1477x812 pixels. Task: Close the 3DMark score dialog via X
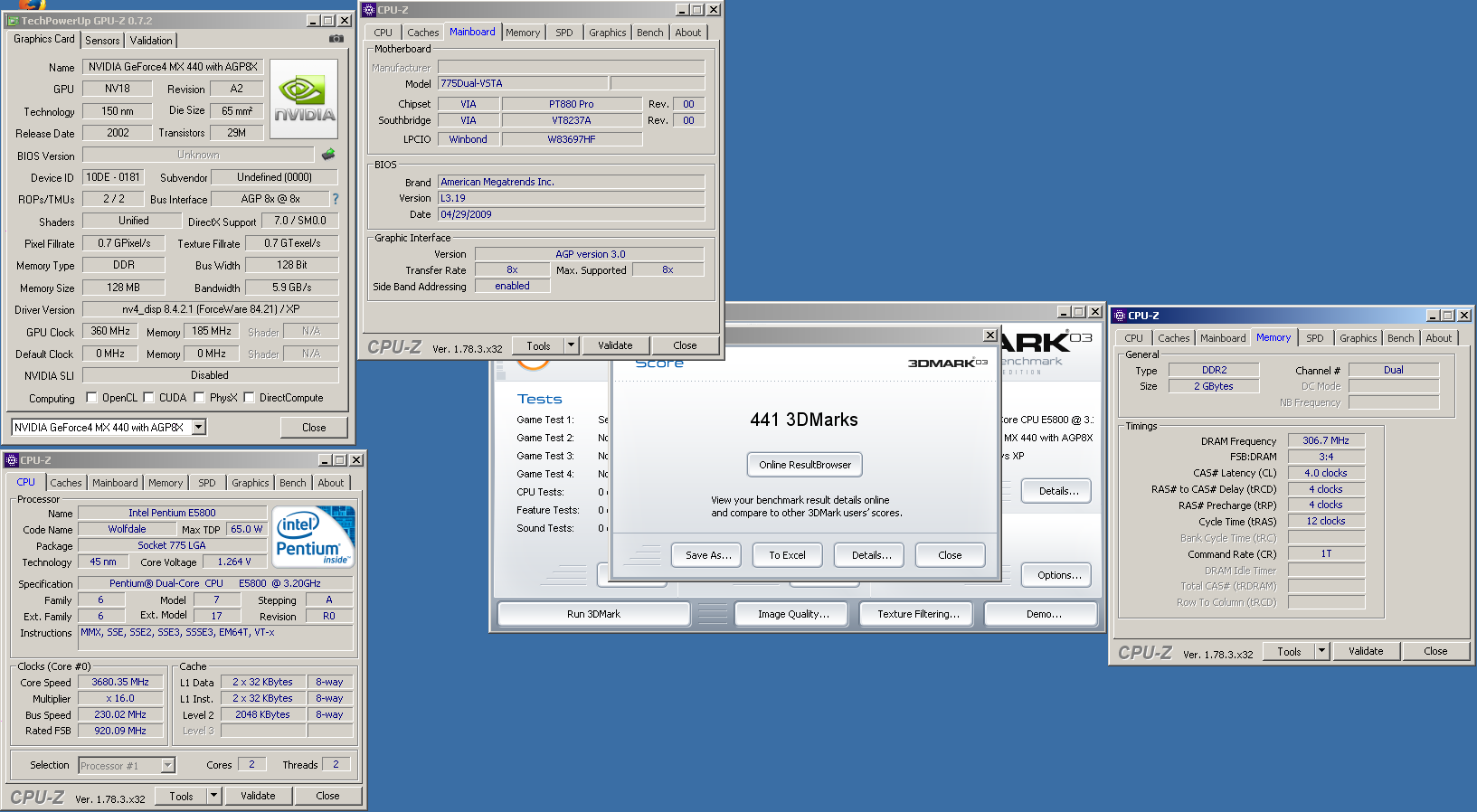tap(990, 335)
